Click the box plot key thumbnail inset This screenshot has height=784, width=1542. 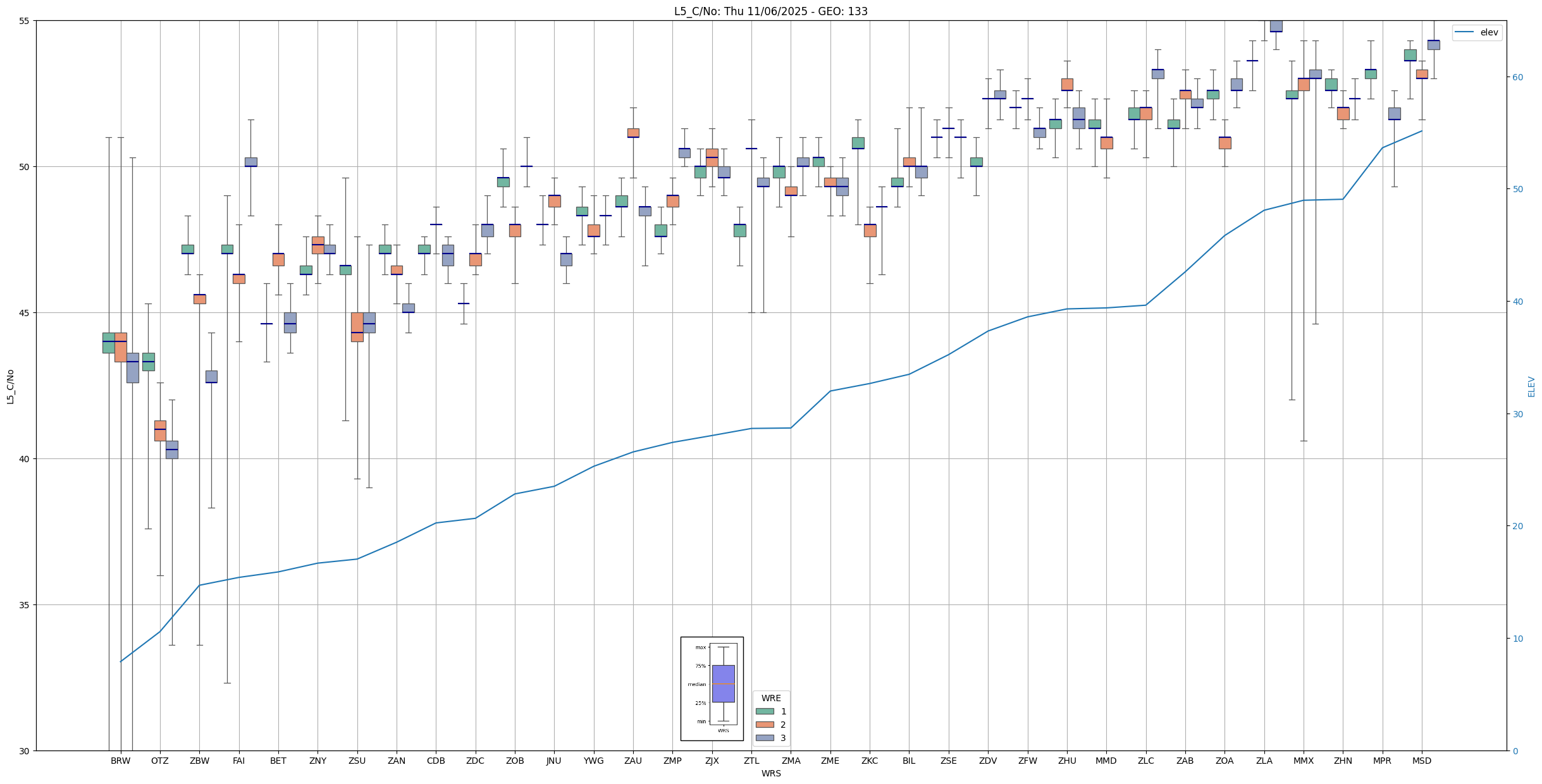(712, 689)
